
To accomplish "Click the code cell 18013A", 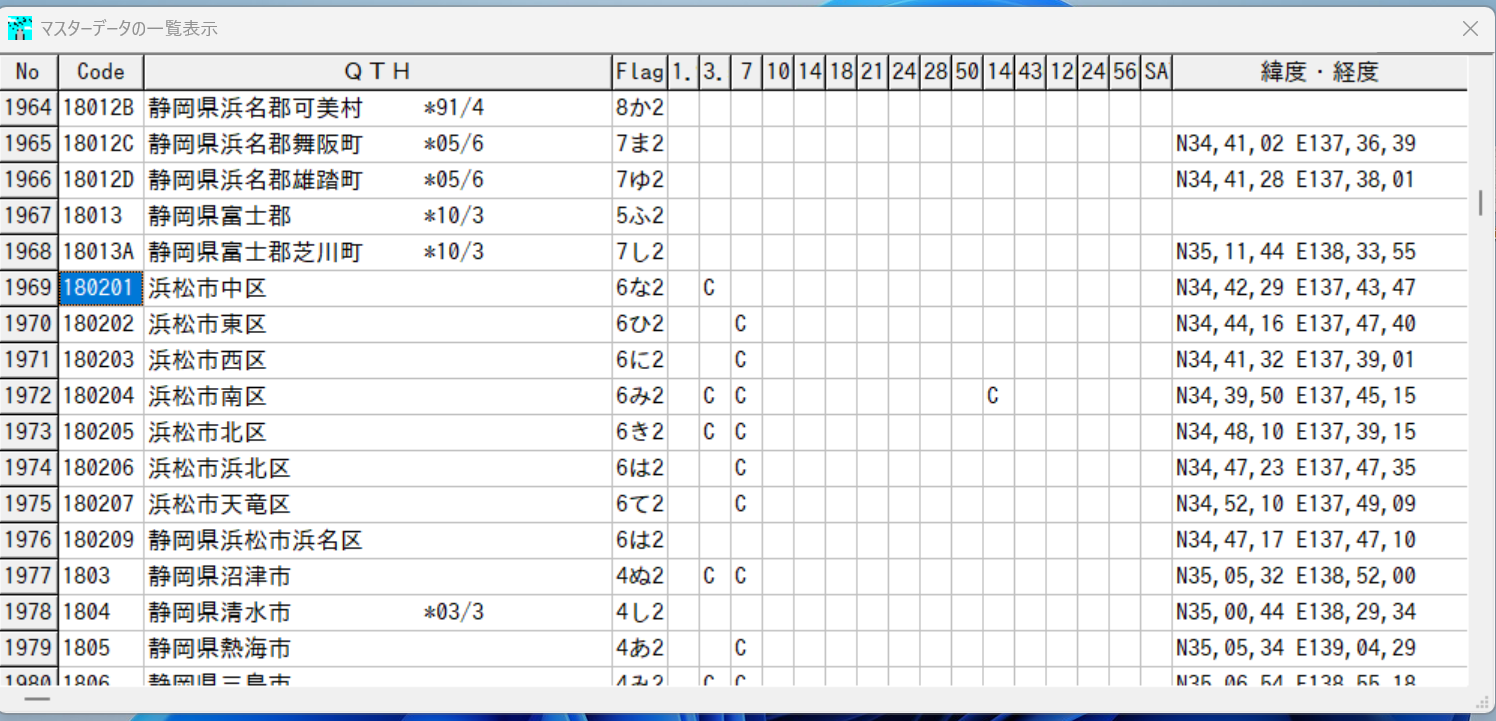I will [x=100, y=252].
